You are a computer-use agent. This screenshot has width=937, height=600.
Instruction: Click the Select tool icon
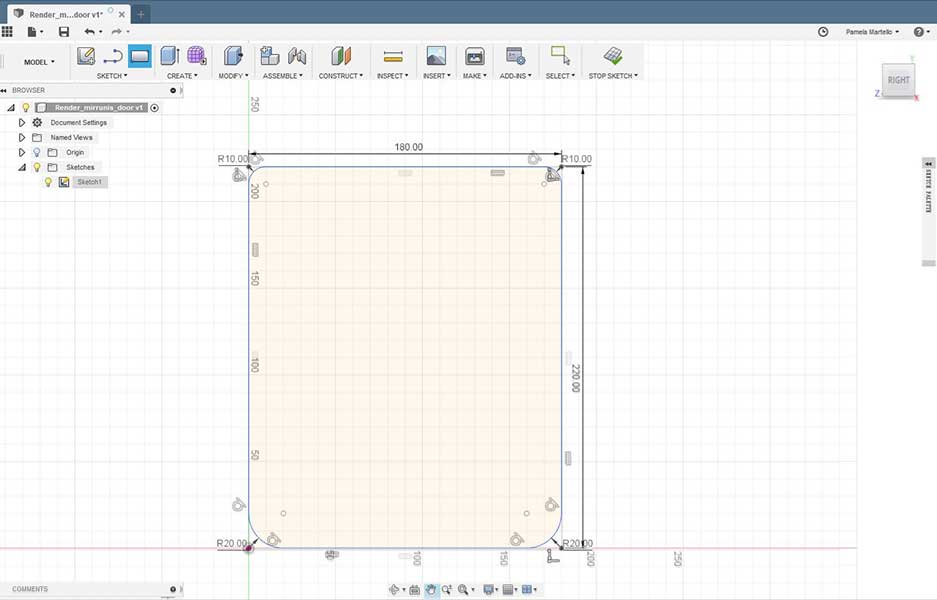pos(560,56)
